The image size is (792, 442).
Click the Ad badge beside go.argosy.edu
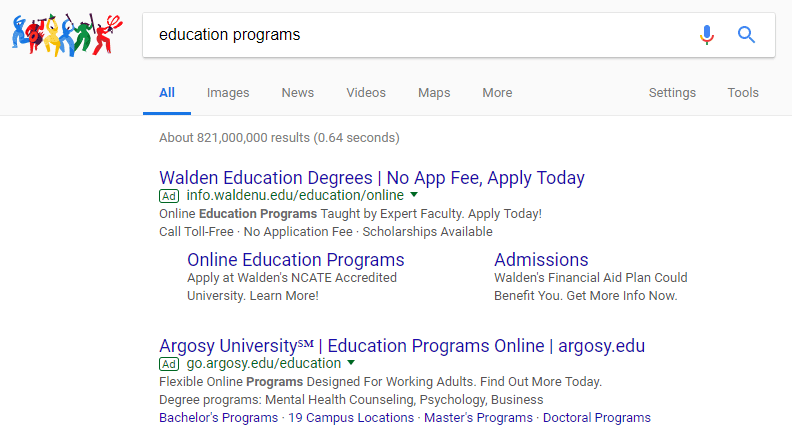[169, 364]
